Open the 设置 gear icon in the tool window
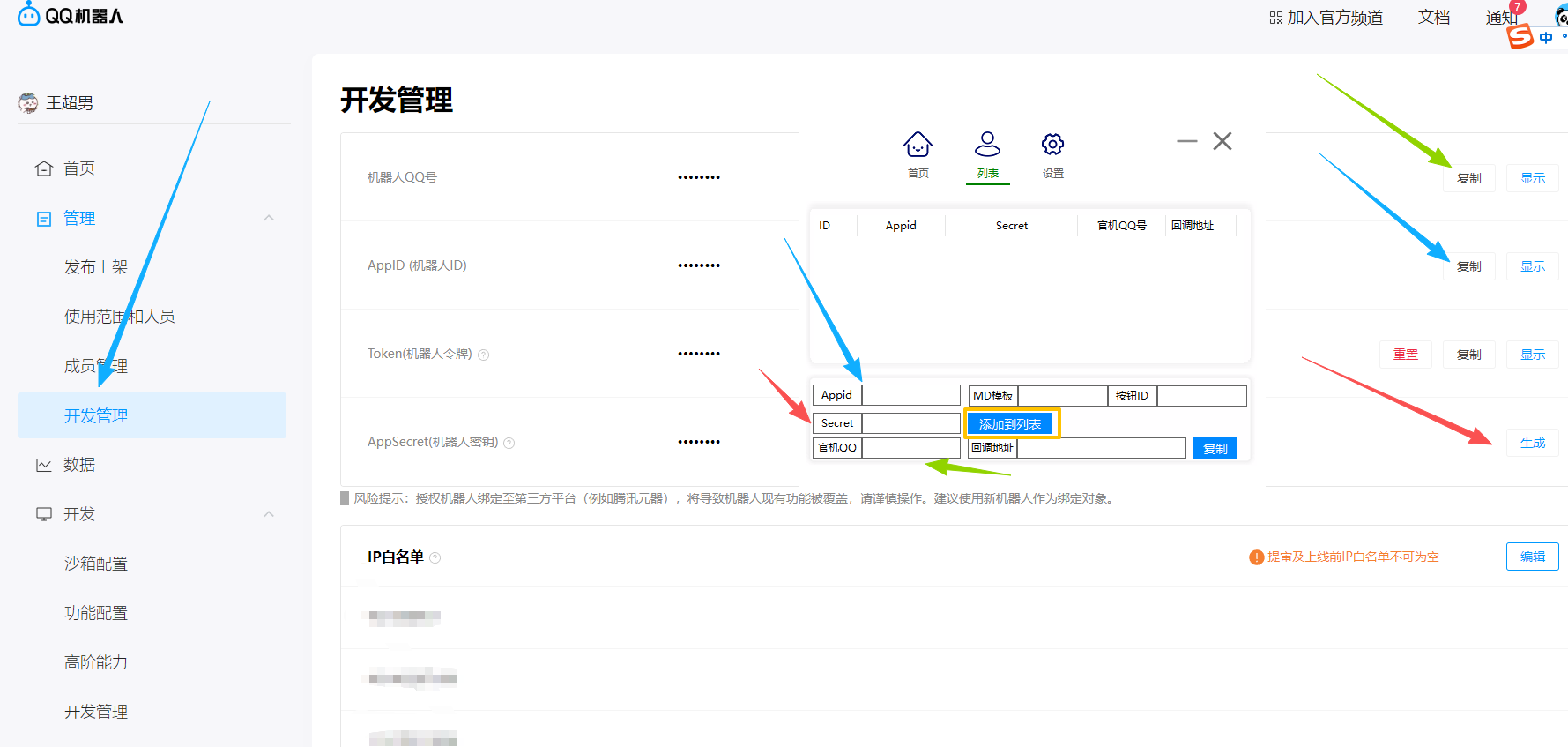 (x=1052, y=145)
